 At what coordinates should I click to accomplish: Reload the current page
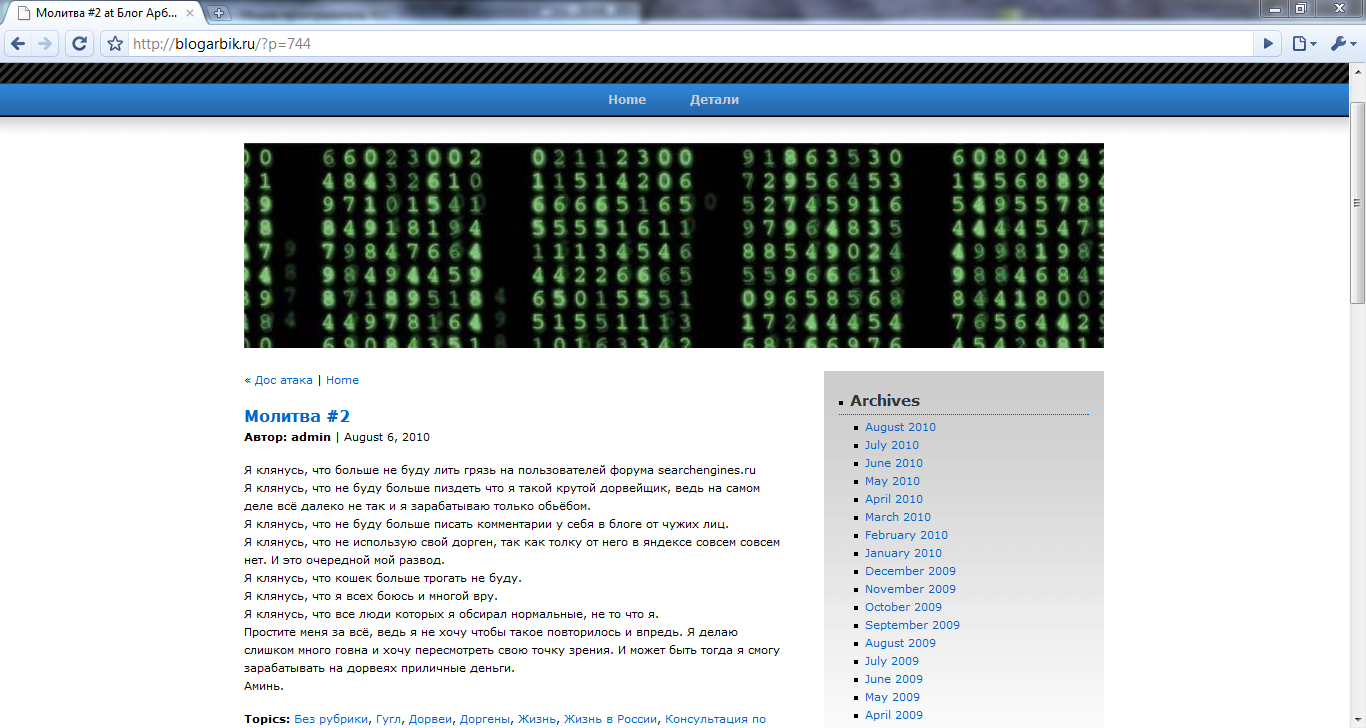tap(79, 44)
